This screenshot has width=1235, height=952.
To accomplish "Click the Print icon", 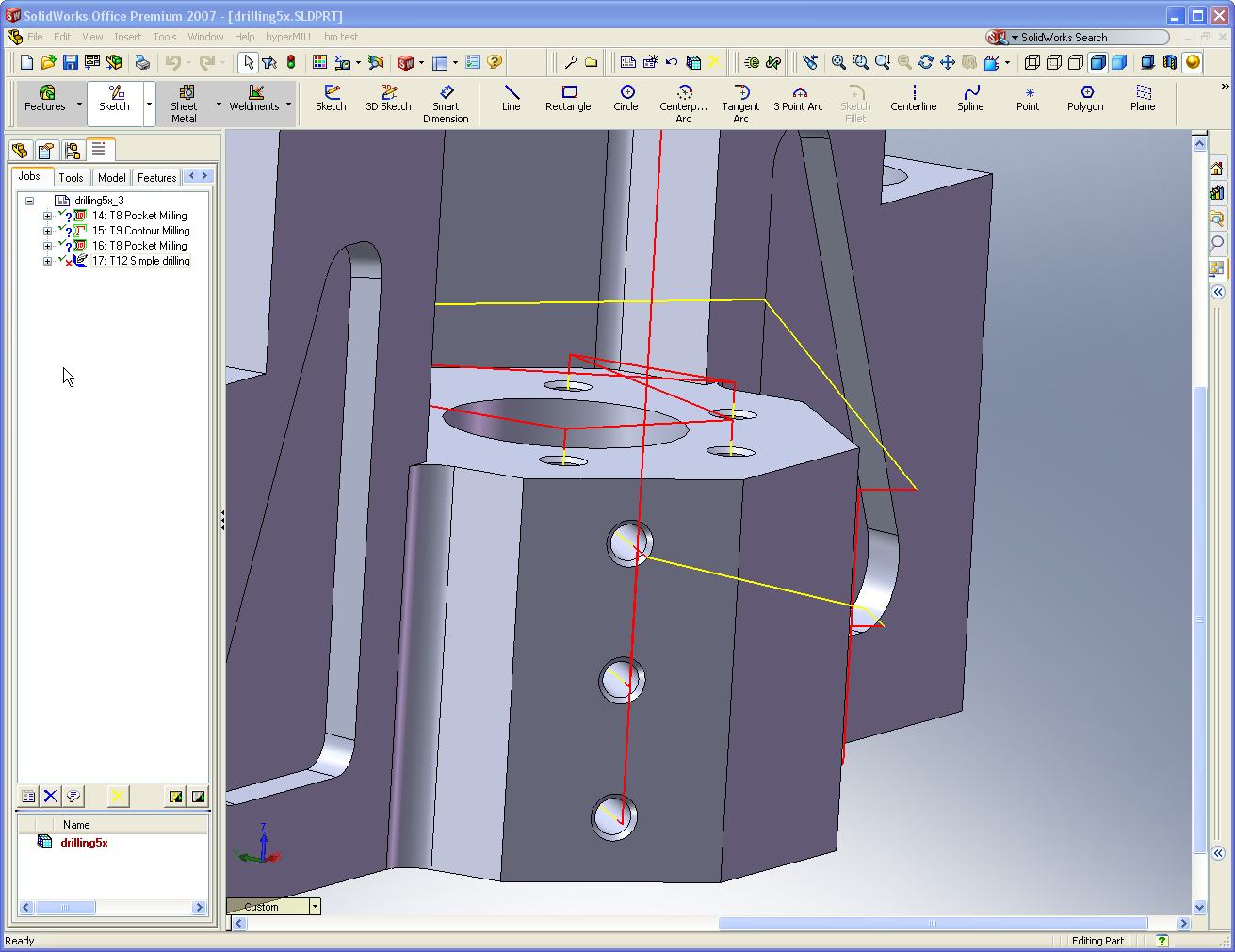I will 142,62.
